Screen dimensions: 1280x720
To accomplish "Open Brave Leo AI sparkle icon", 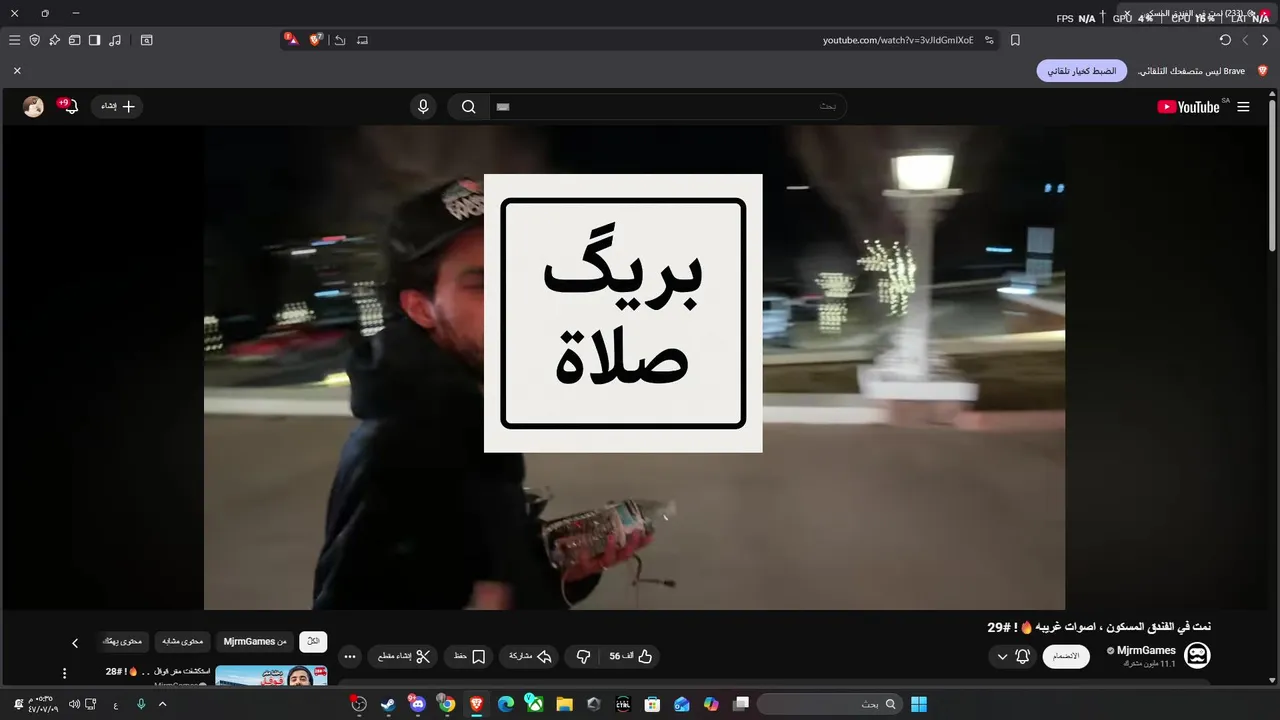I will coord(54,40).
